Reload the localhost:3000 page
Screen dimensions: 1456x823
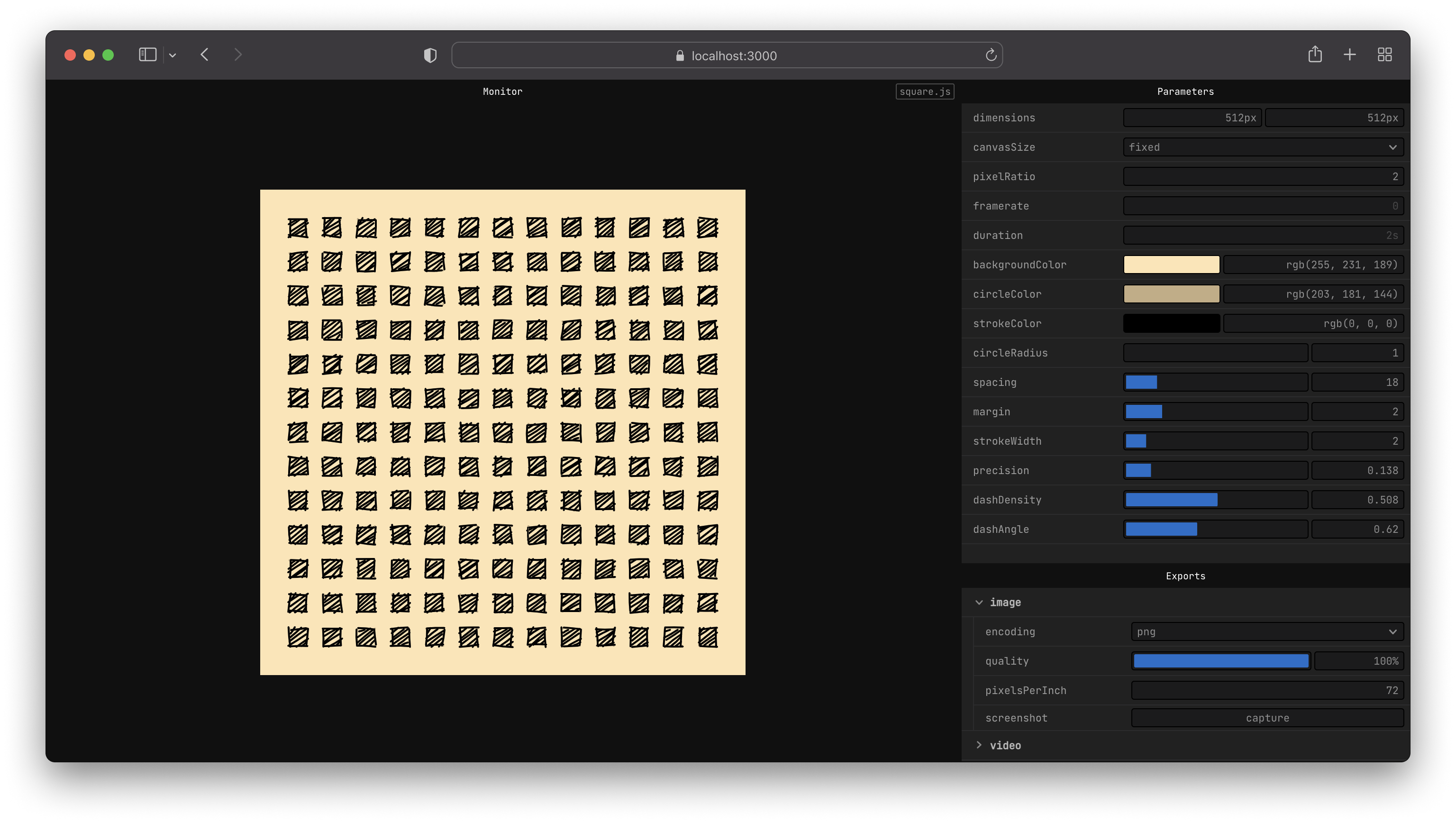click(991, 55)
